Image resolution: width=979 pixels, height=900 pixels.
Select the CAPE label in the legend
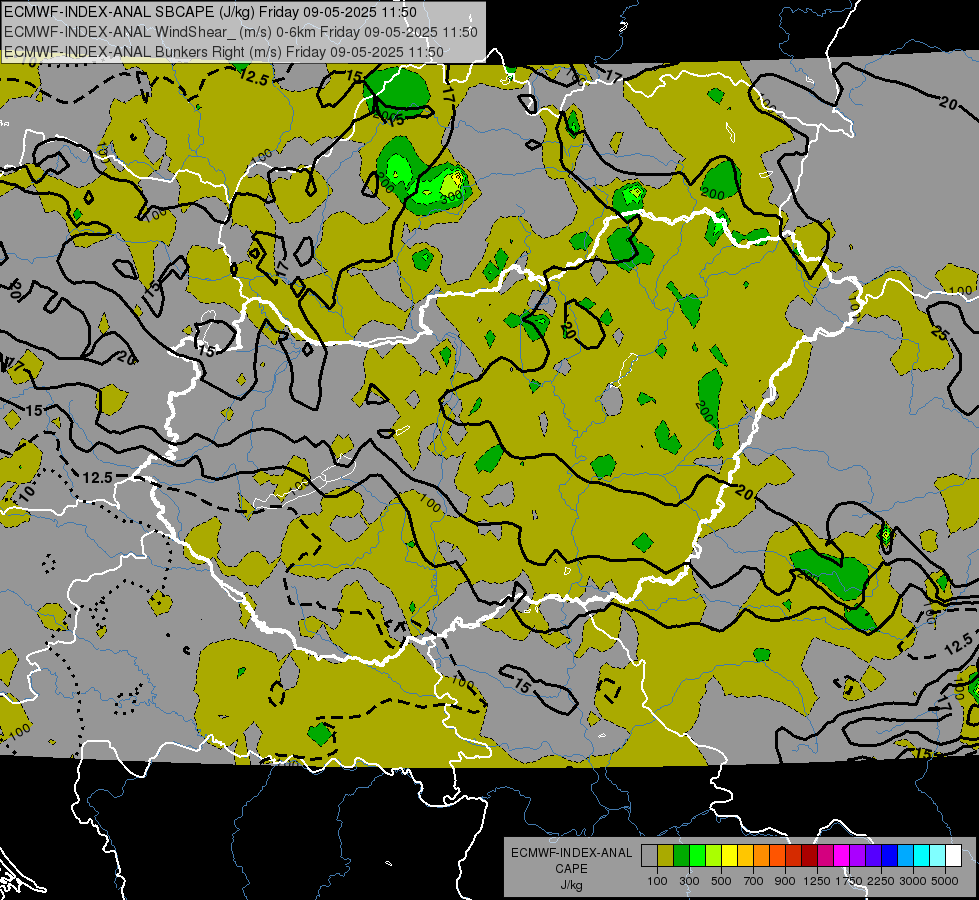tap(571, 869)
